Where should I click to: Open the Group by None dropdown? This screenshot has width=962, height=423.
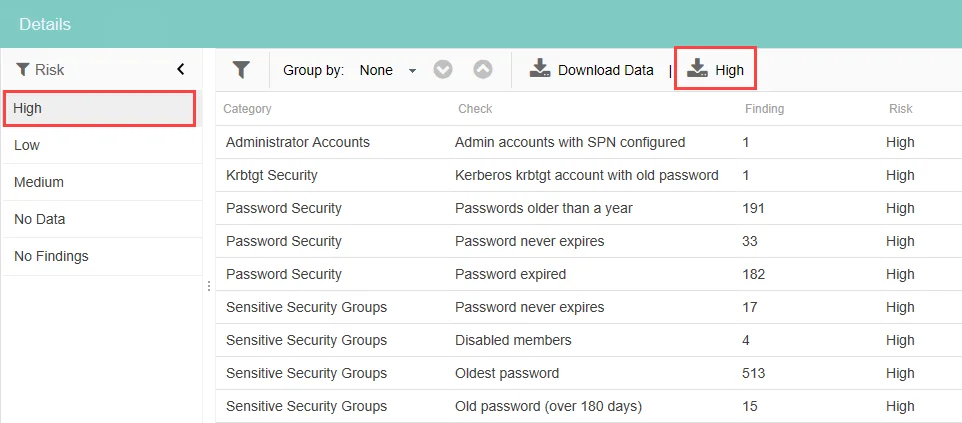[x=388, y=71]
